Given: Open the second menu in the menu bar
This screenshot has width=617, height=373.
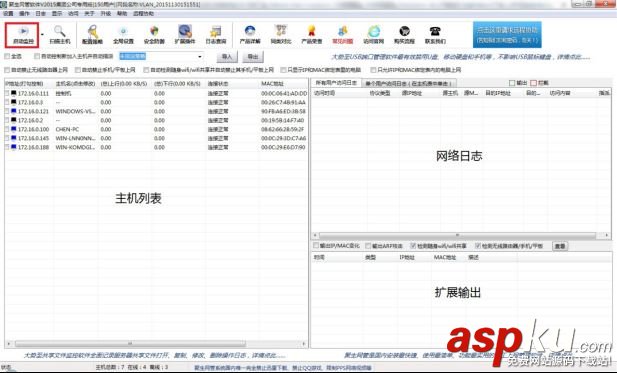Looking at the screenshot, I should 24,13.
